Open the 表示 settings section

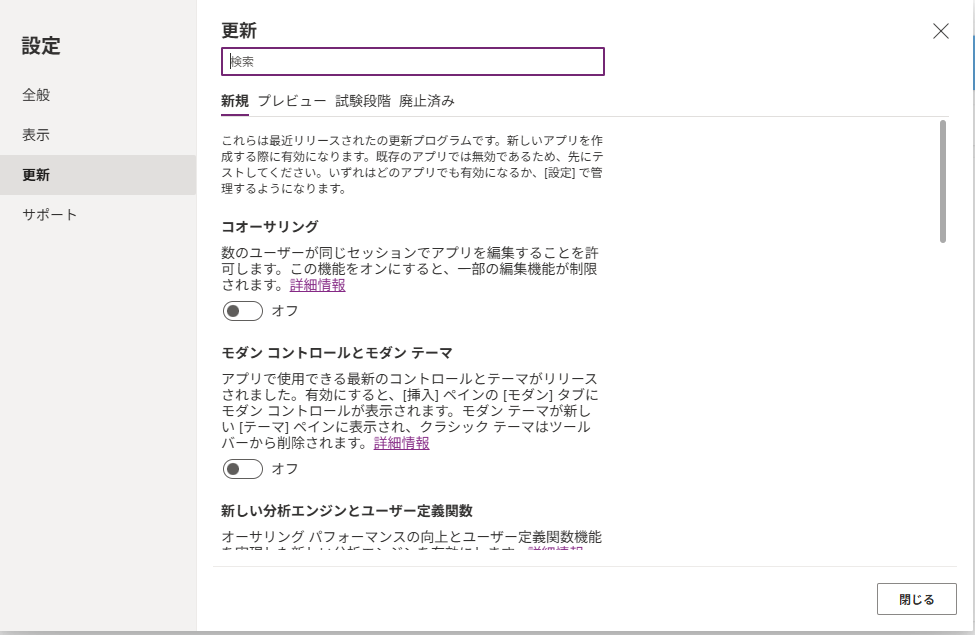click(x=98, y=135)
